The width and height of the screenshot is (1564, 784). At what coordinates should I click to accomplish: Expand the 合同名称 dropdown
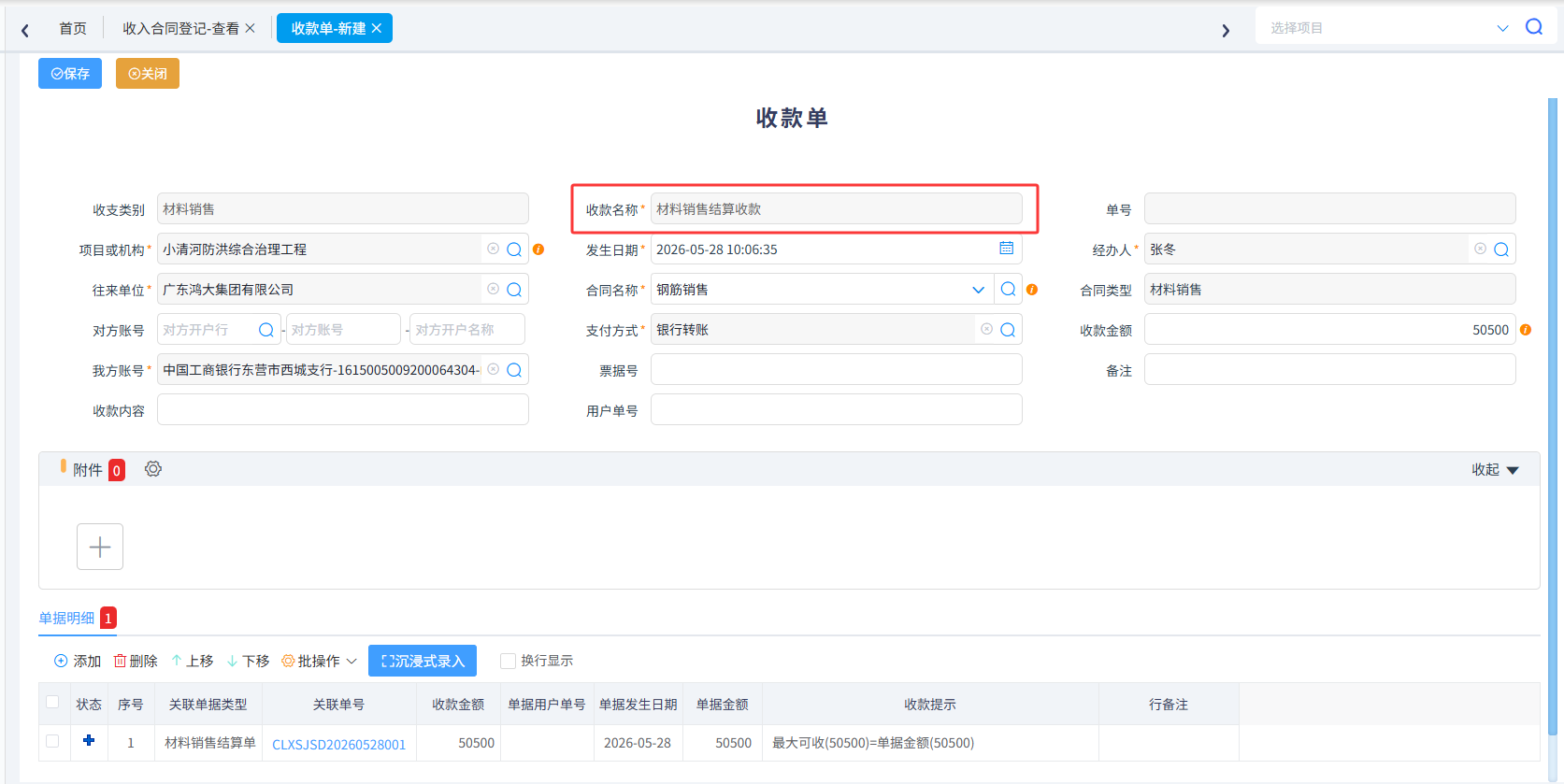coord(978,290)
